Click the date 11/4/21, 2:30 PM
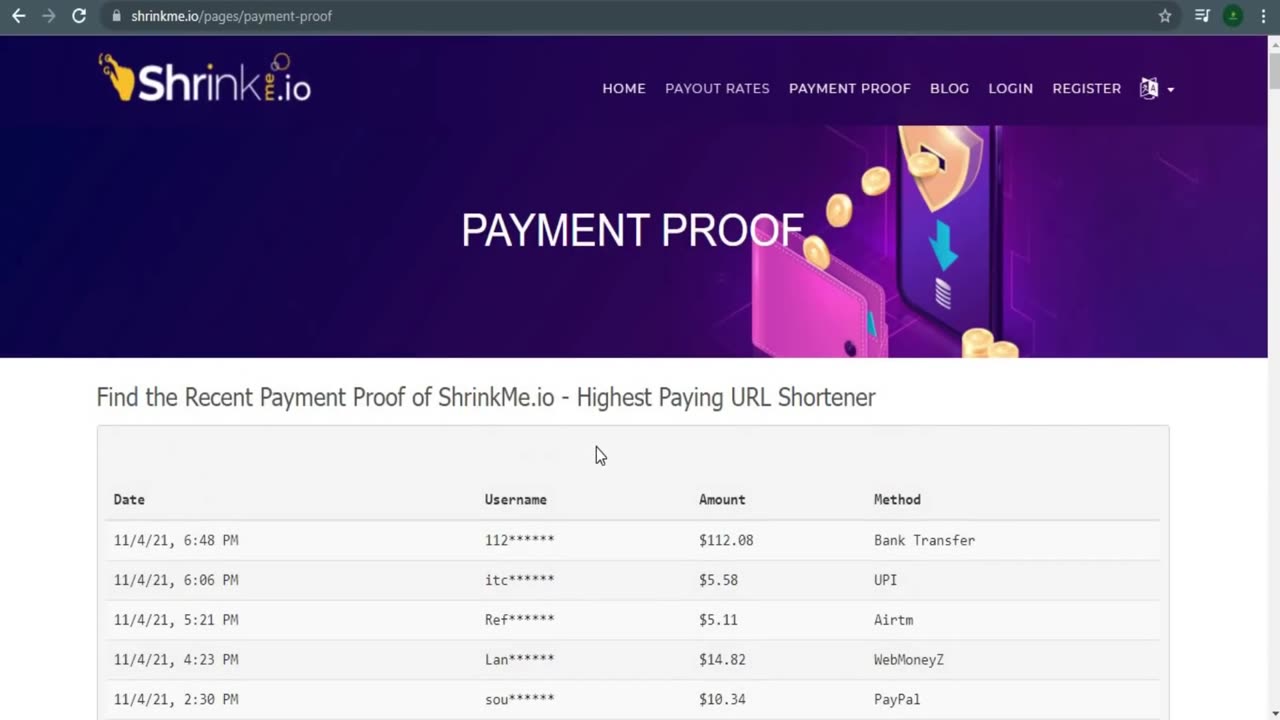Viewport: 1280px width, 720px height. point(176,700)
